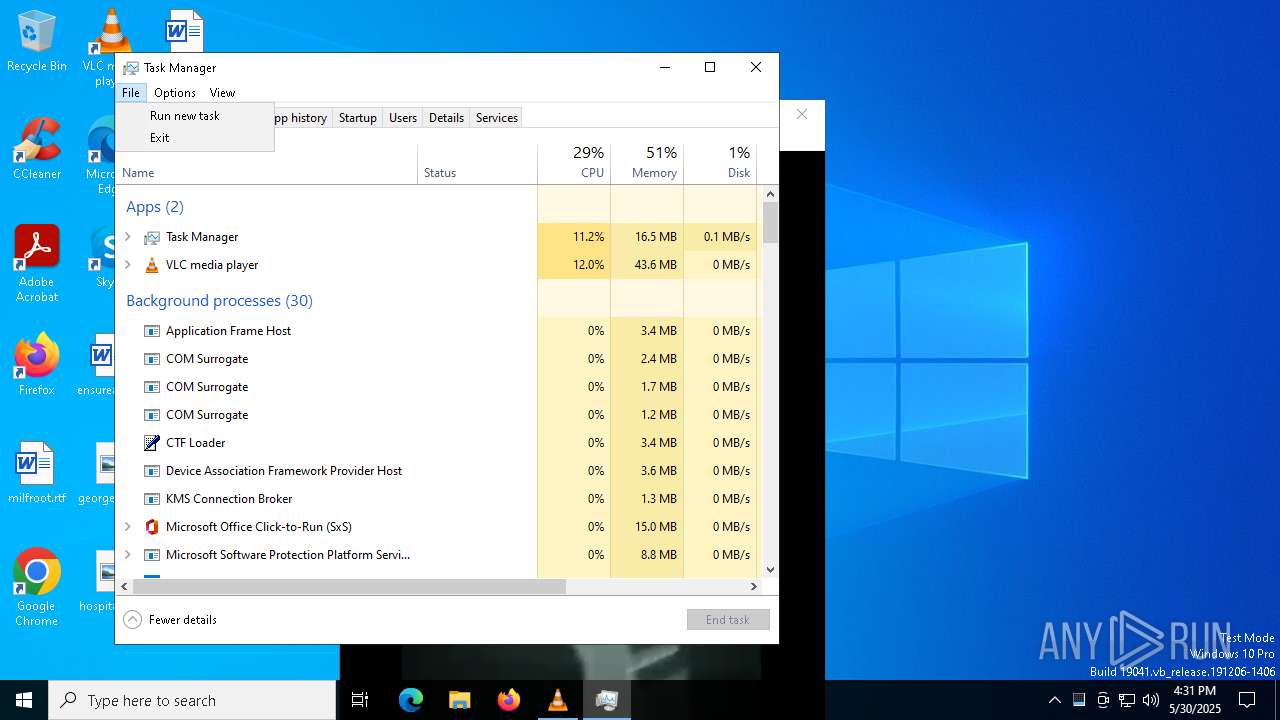This screenshot has width=1280, height=720.
Task: Switch to VLC from the taskbar
Action: pyautogui.click(x=557, y=700)
